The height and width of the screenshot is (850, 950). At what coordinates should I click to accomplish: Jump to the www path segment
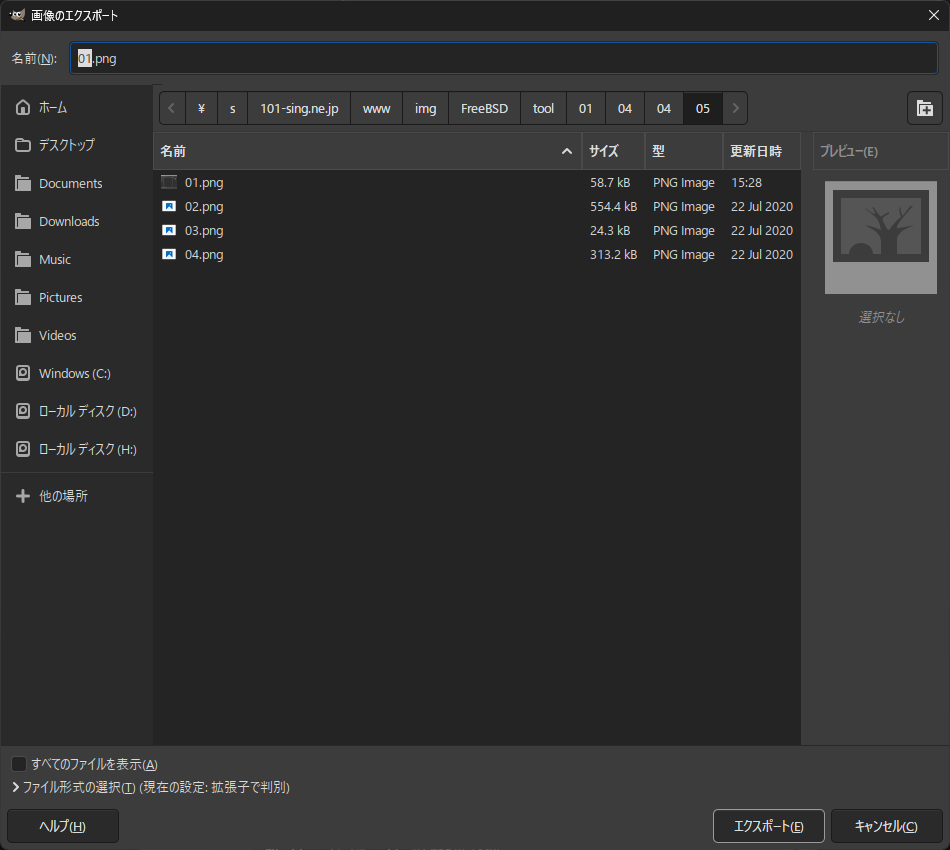376,108
